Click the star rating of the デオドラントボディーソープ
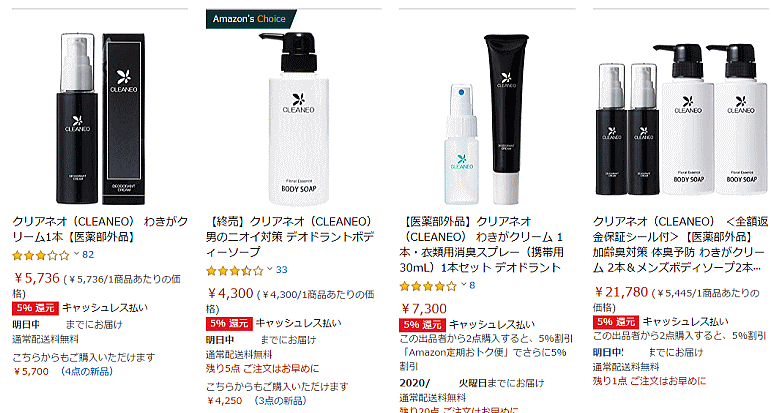 pyautogui.click(x=235, y=270)
